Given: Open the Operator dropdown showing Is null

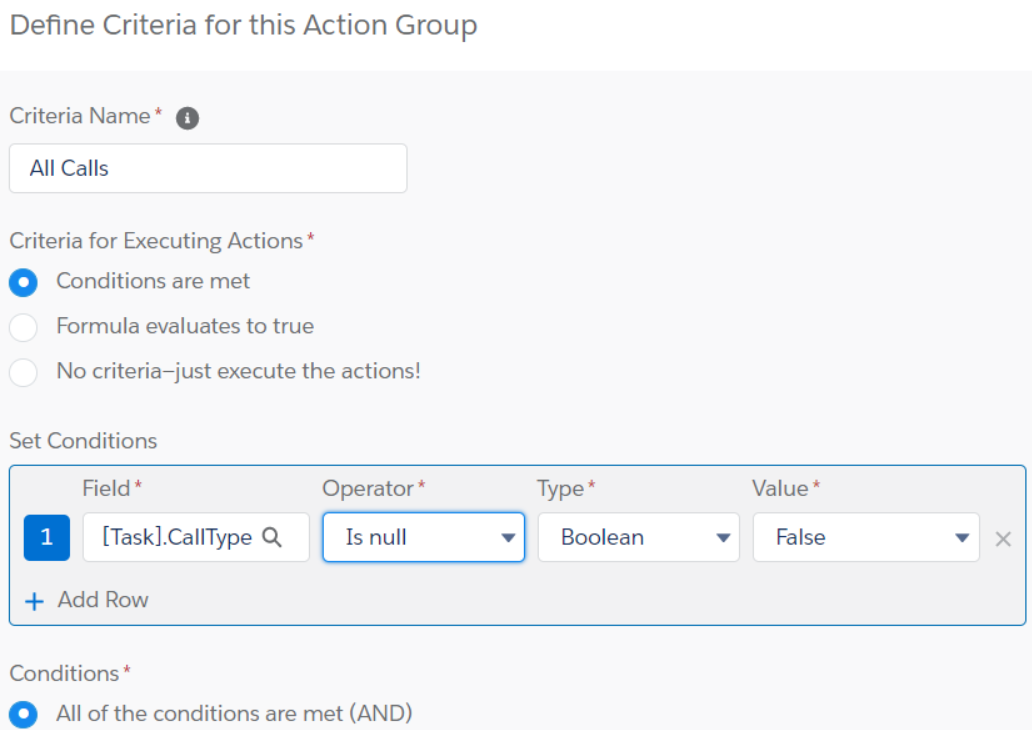Looking at the screenshot, I should point(423,538).
